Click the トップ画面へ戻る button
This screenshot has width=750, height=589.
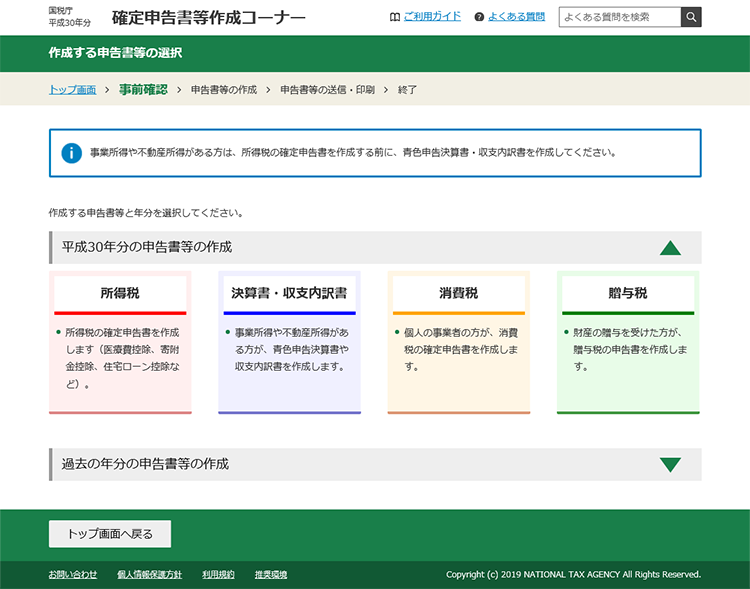(110, 533)
